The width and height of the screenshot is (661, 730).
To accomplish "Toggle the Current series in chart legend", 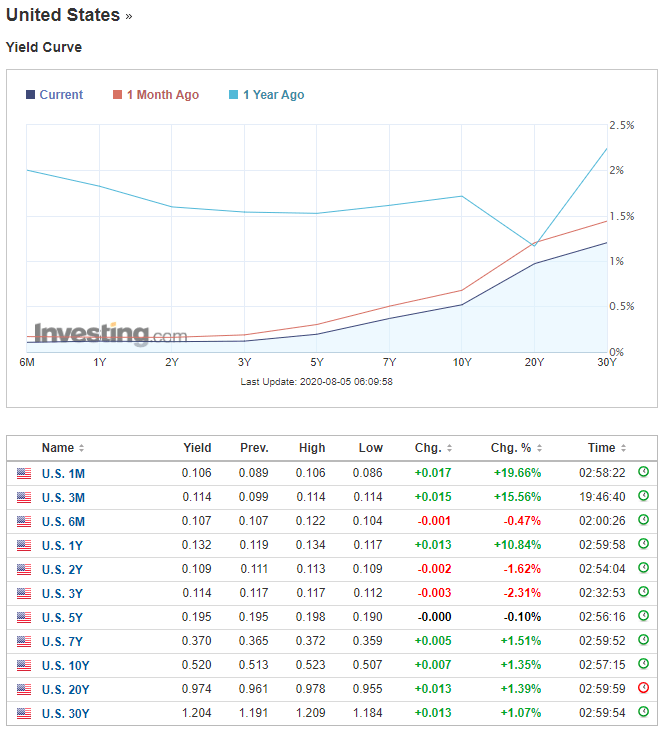I will pyautogui.click(x=60, y=95).
